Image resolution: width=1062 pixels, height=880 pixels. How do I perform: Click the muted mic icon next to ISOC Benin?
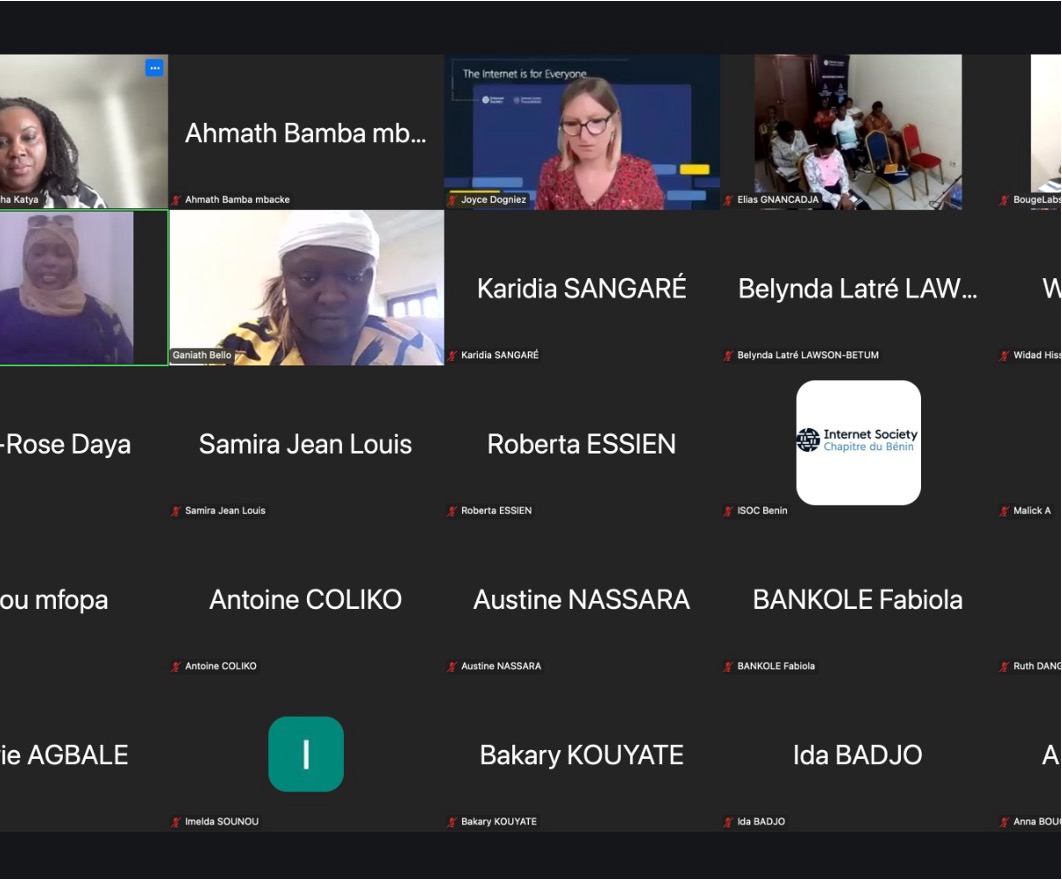click(729, 511)
